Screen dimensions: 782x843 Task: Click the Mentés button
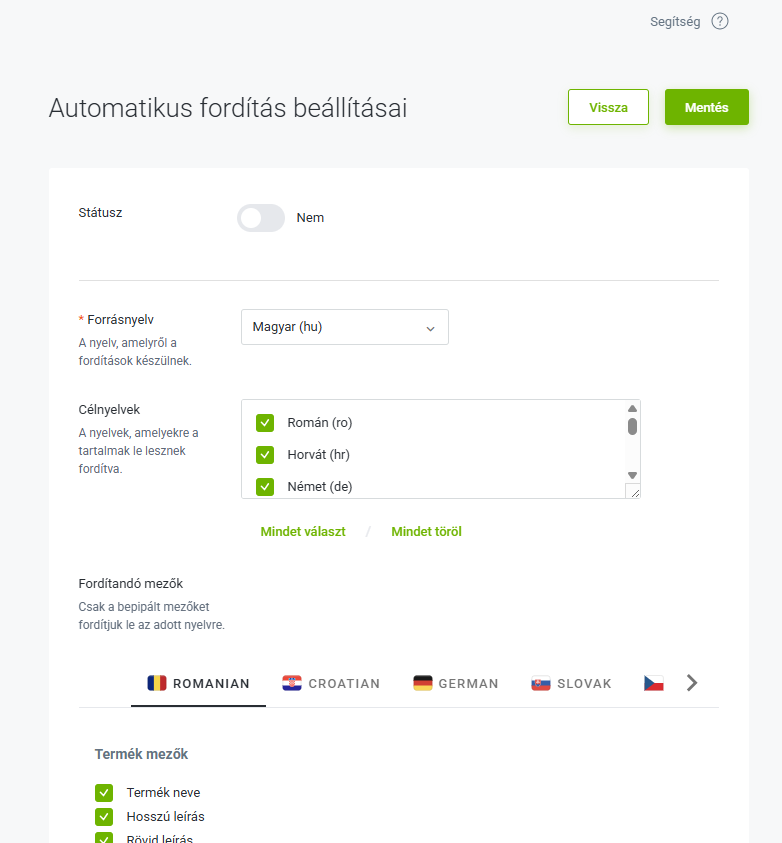[707, 107]
